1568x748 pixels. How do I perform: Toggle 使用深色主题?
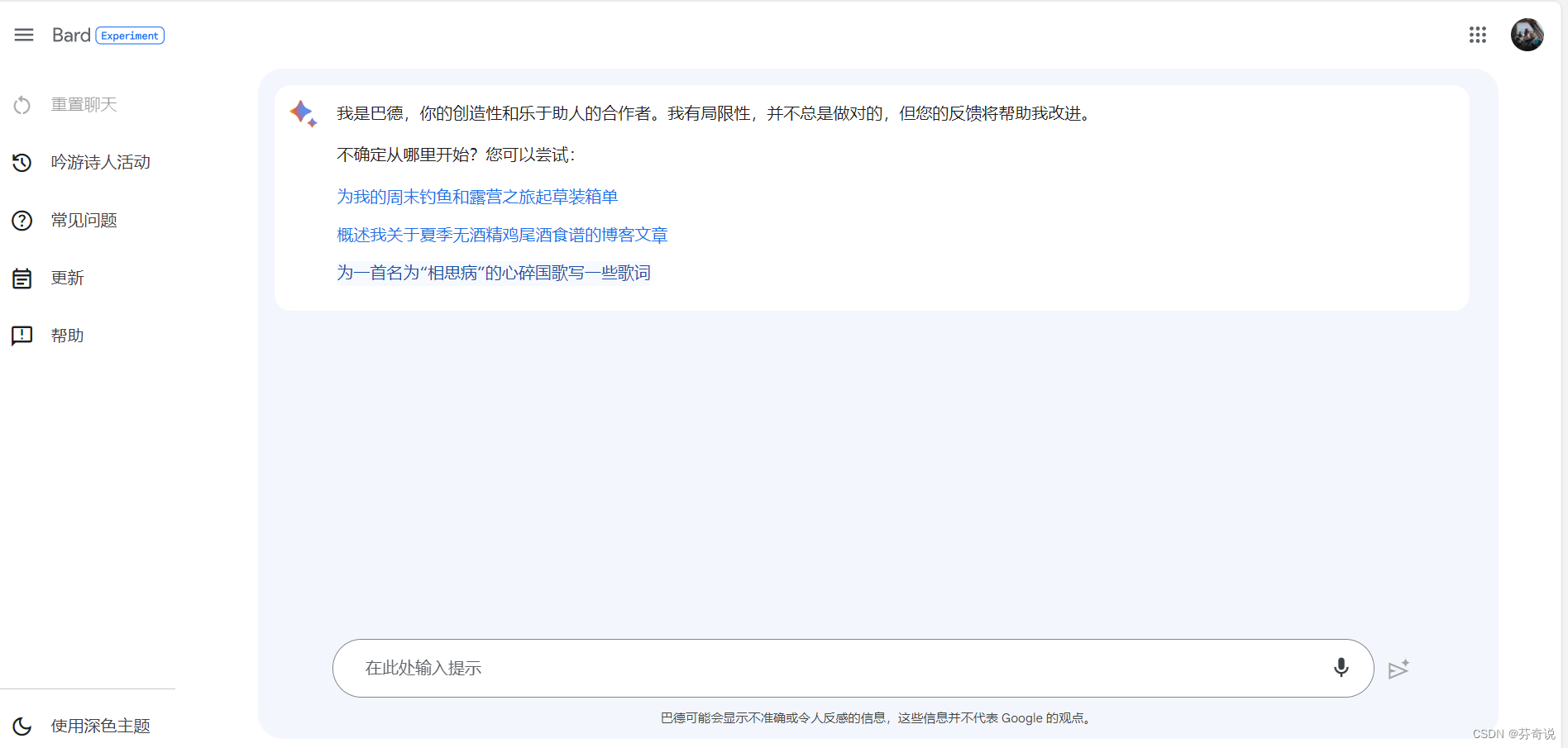pyautogui.click(x=101, y=727)
